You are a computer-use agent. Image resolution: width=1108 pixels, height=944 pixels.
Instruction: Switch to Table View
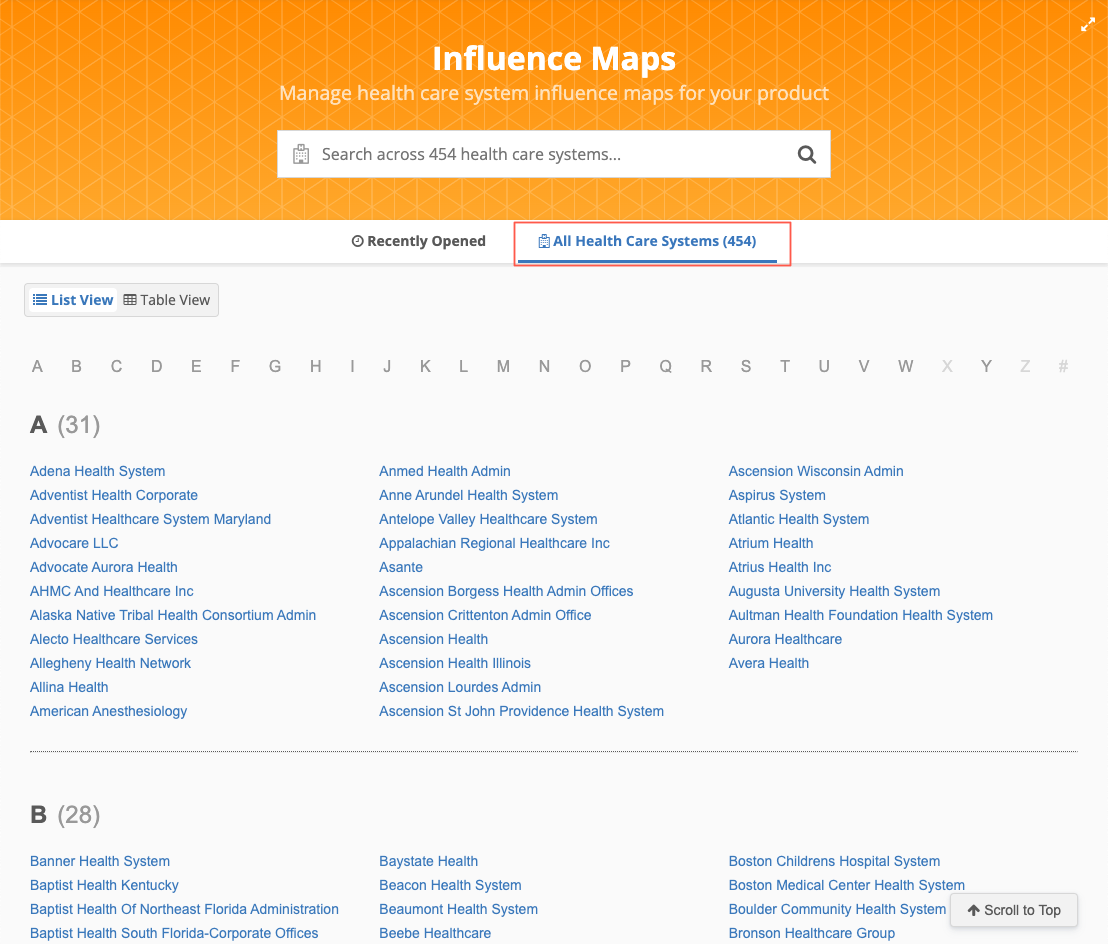(x=167, y=300)
